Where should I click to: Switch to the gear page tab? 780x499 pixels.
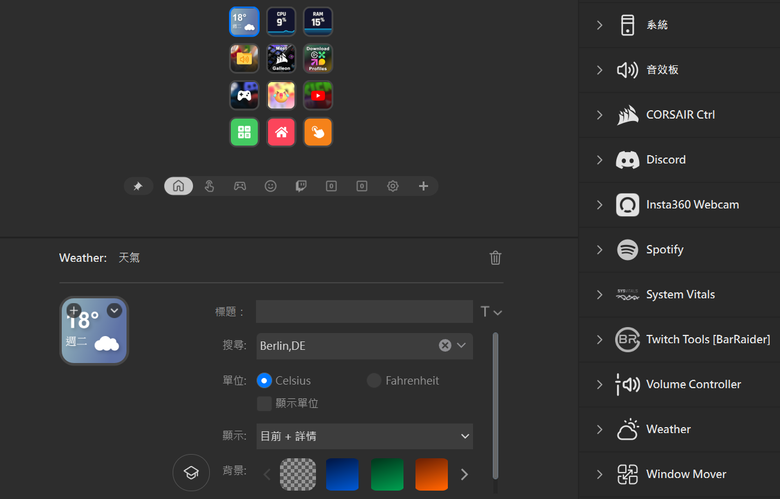pyautogui.click(x=393, y=186)
